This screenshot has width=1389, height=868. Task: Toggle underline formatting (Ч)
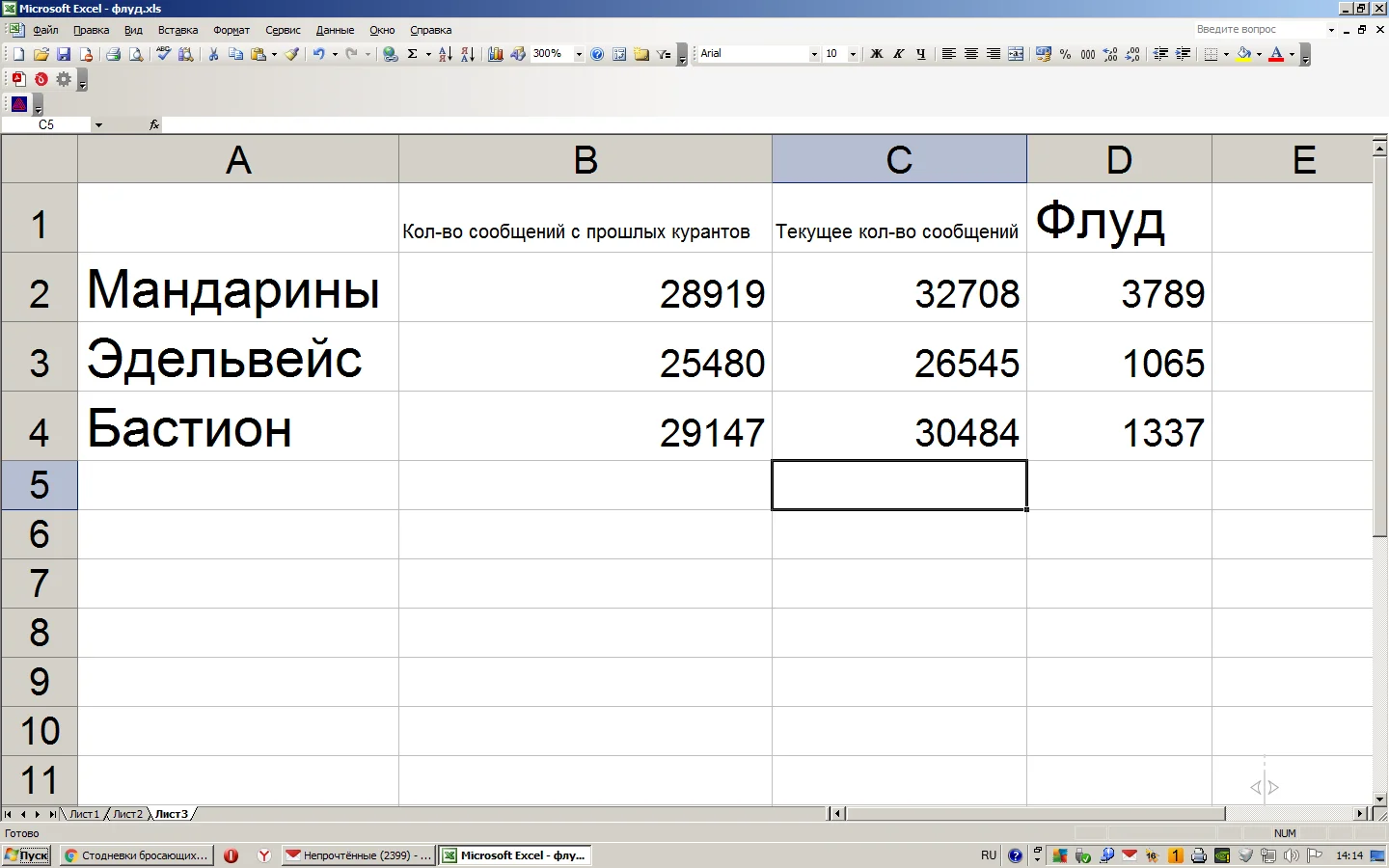(920, 54)
